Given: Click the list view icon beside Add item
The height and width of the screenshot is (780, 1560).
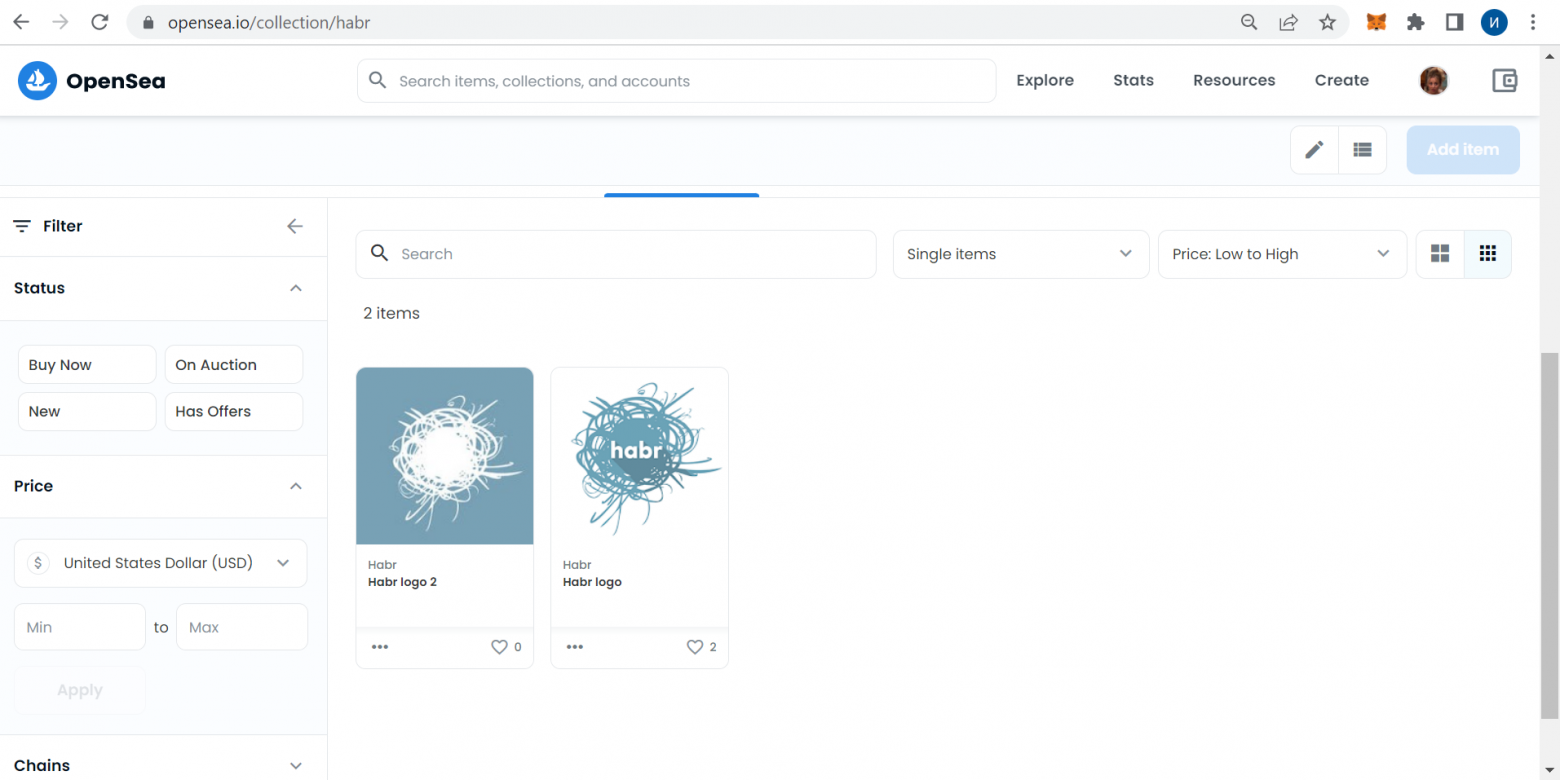Looking at the screenshot, I should (x=1362, y=150).
